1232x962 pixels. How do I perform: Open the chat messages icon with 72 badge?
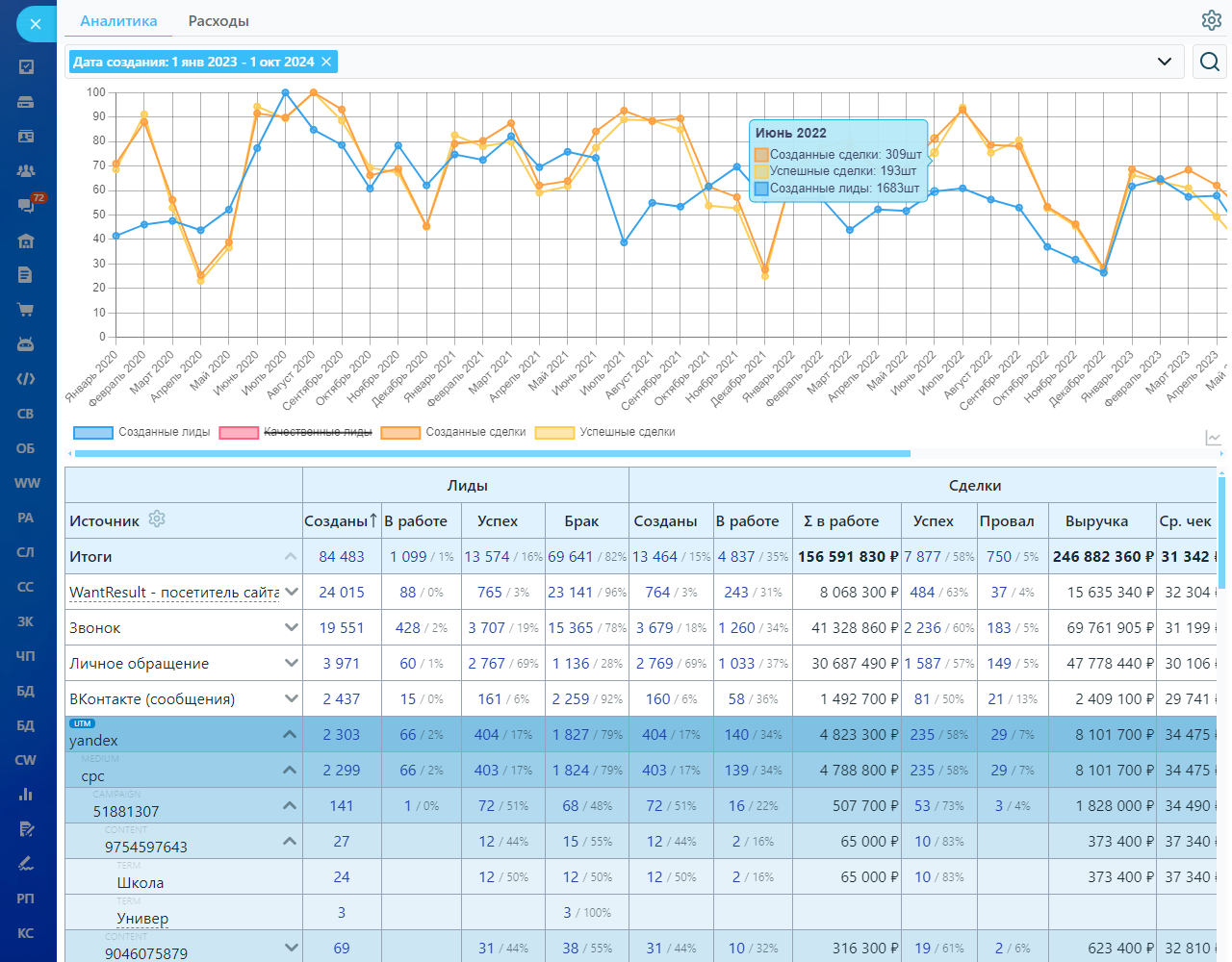(26, 205)
